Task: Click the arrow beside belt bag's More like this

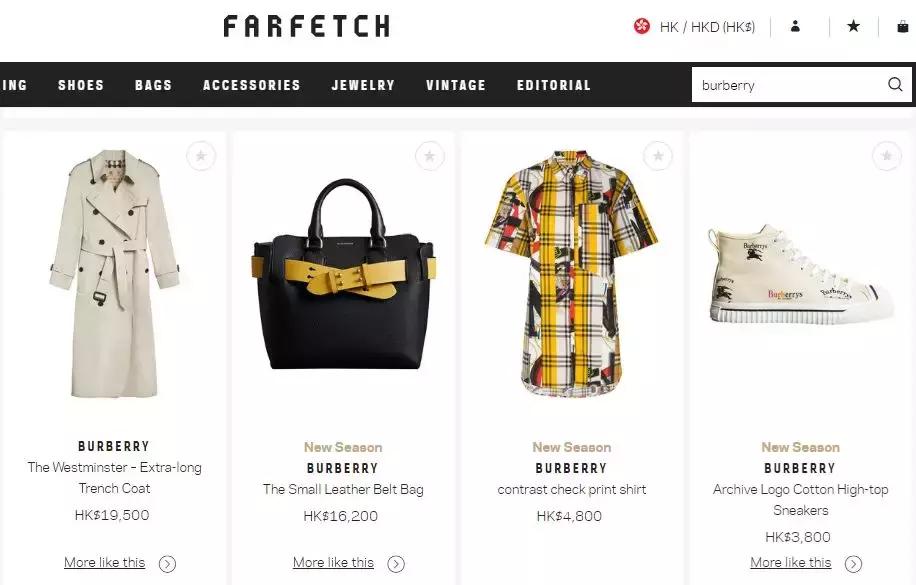Action: pos(396,563)
